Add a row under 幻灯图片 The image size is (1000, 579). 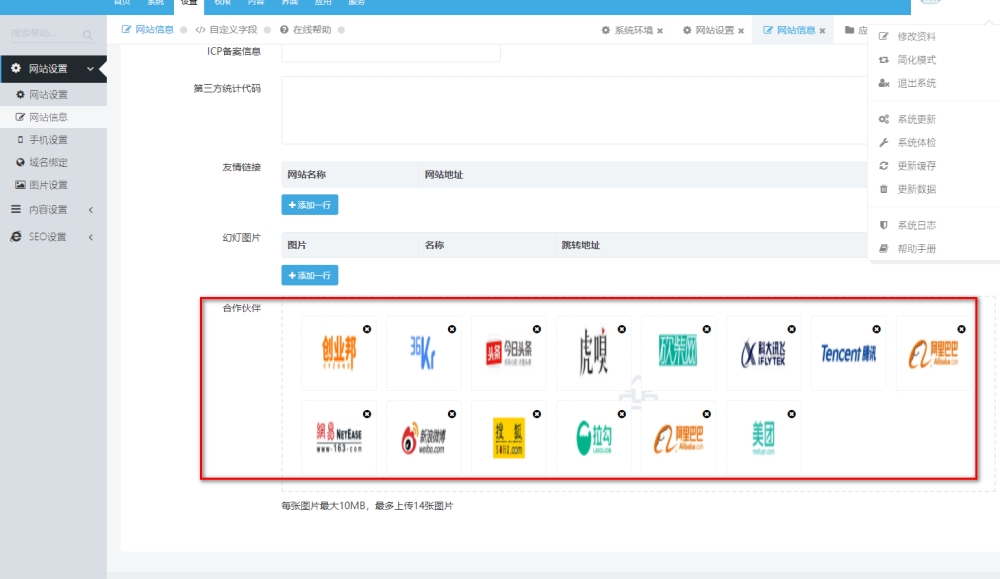[309, 275]
